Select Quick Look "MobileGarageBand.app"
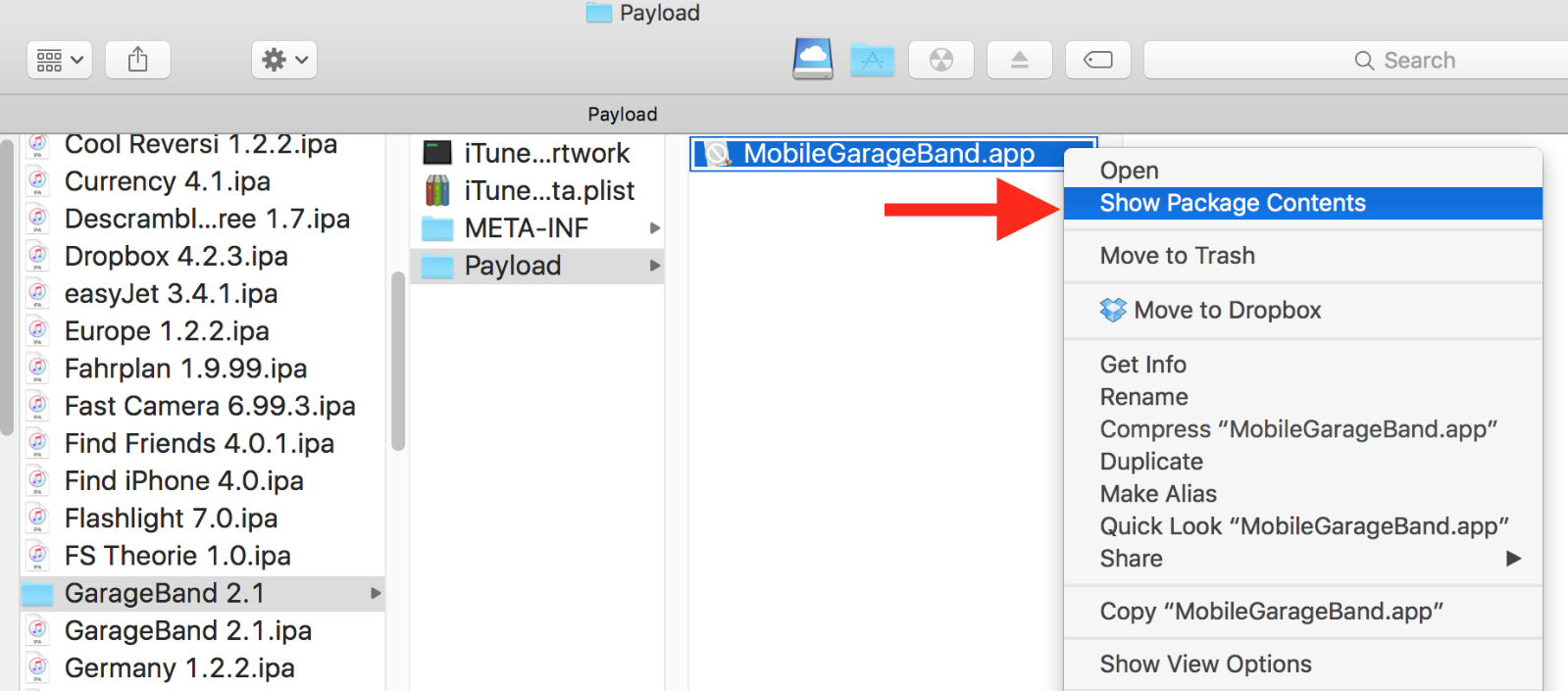This screenshot has height=691, width=1568. [1303, 526]
